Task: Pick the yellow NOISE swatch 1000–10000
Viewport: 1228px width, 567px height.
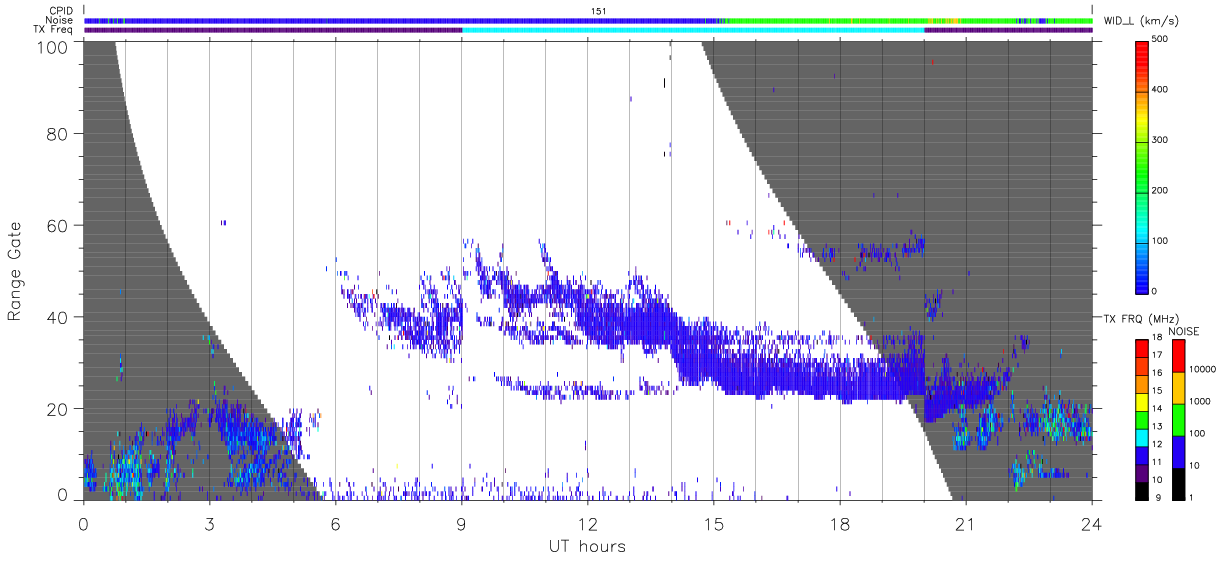Action: click(1178, 386)
